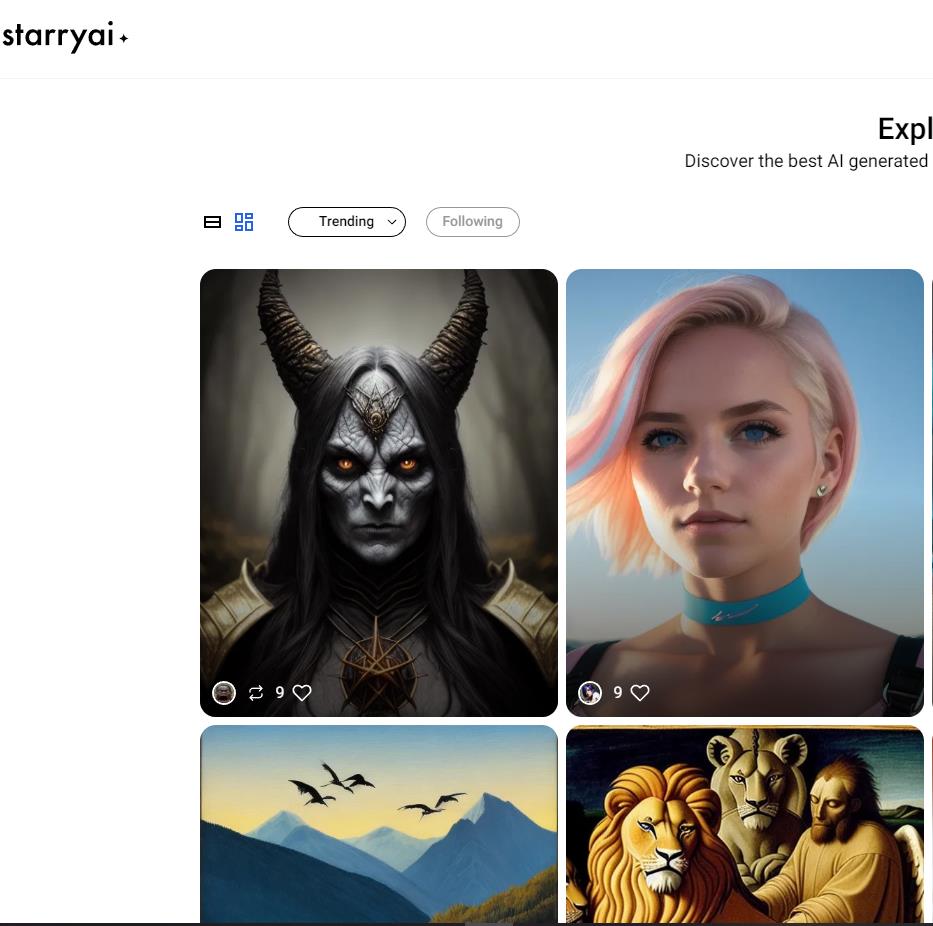Open creator avatar on pink-haired portrait
The height and width of the screenshot is (926, 933).
(590, 693)
